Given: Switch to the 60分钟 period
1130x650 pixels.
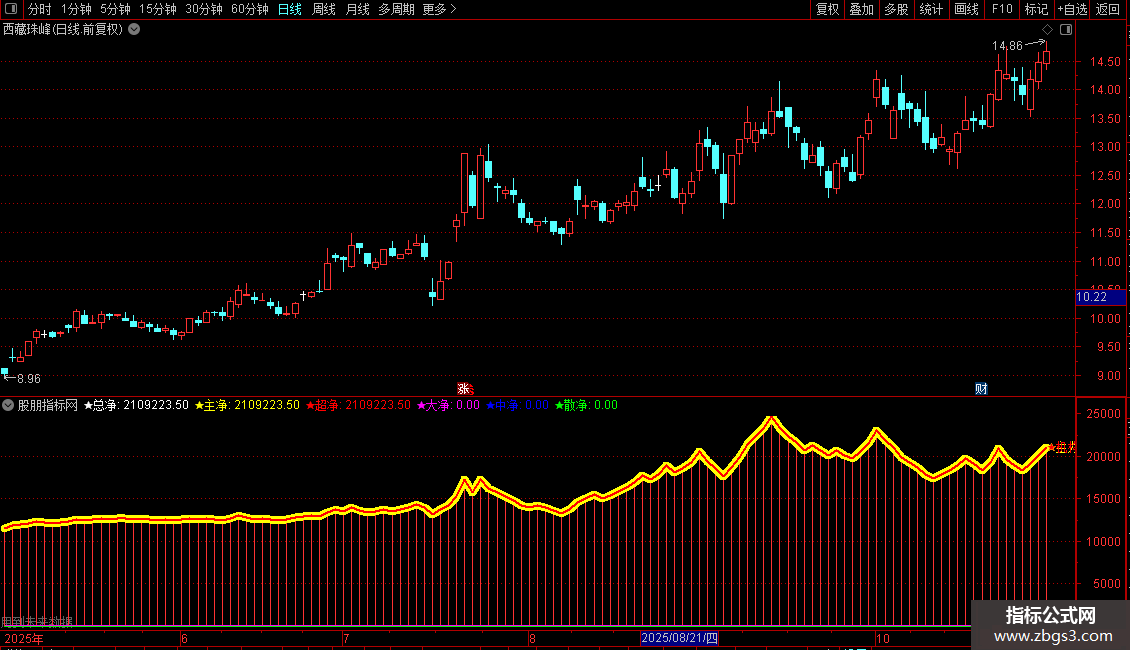Looking at the screenshot, I should click(x=249, y=9).
